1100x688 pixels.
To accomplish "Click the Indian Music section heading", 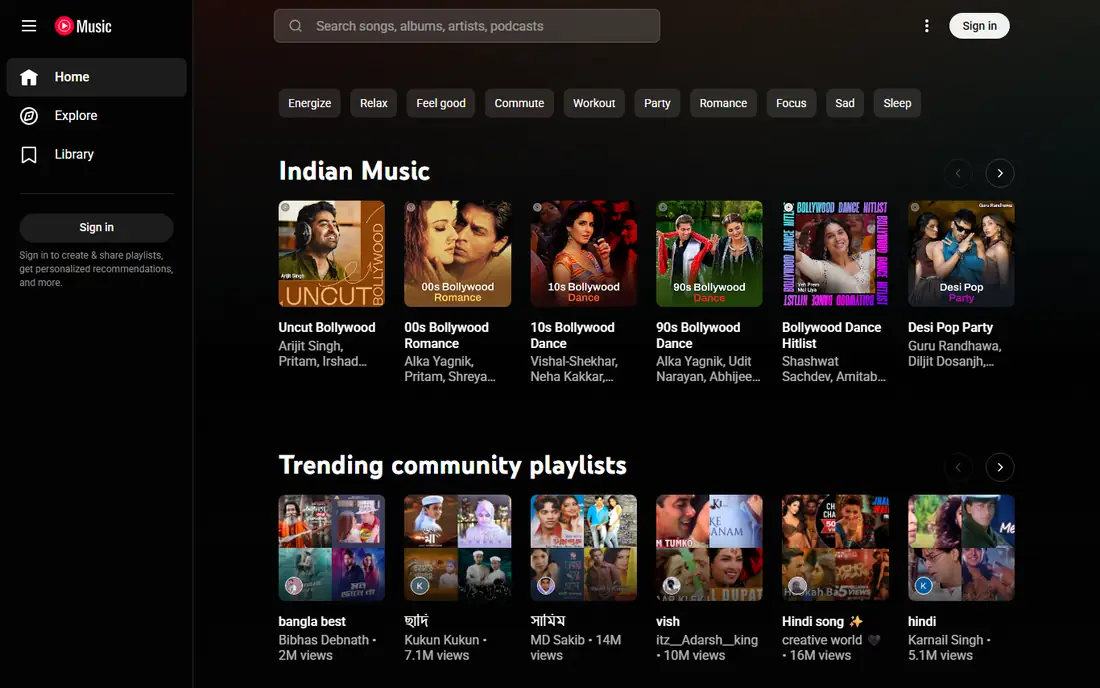I will click(354, 171).
